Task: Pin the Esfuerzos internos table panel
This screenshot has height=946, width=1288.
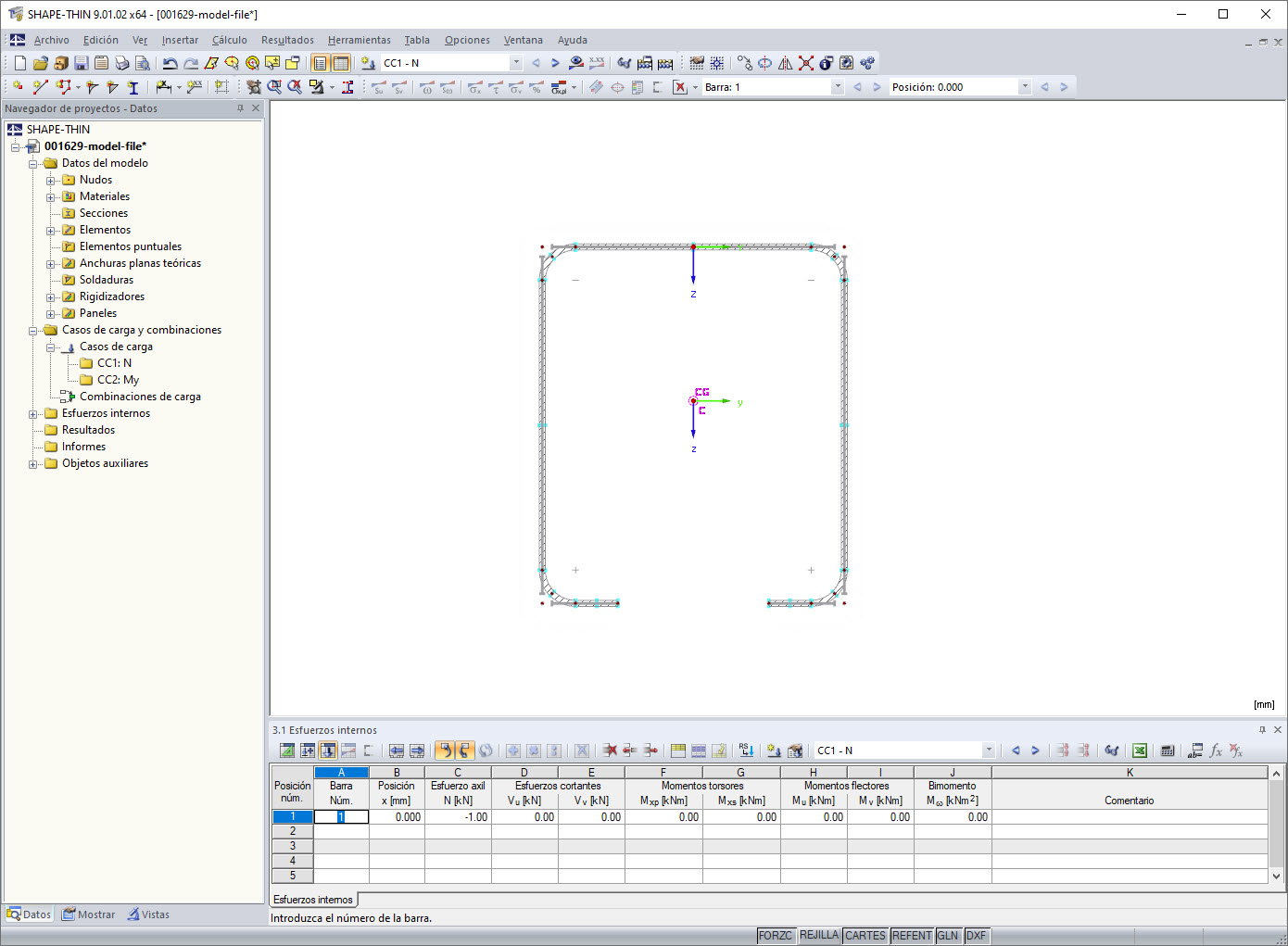Action: click(x=1261, y=730)
